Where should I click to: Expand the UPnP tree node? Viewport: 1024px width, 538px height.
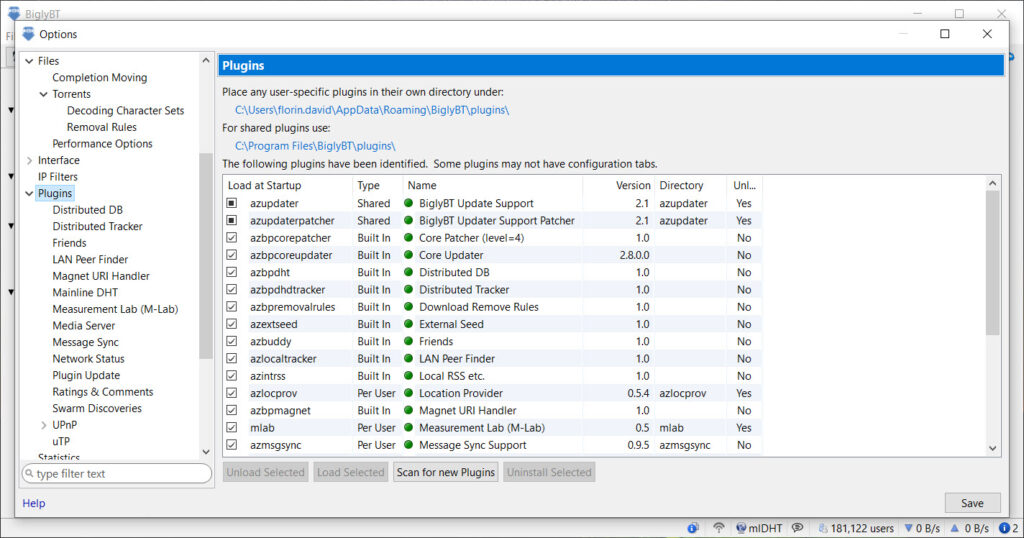43,425
